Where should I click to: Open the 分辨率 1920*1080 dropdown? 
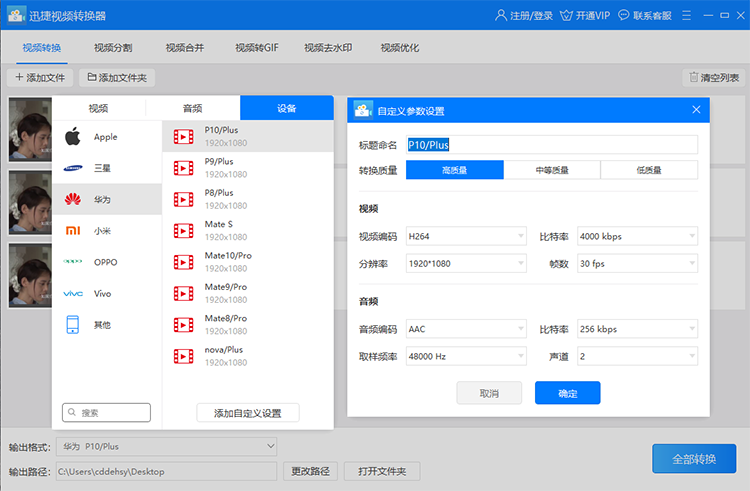coord(466,263)
